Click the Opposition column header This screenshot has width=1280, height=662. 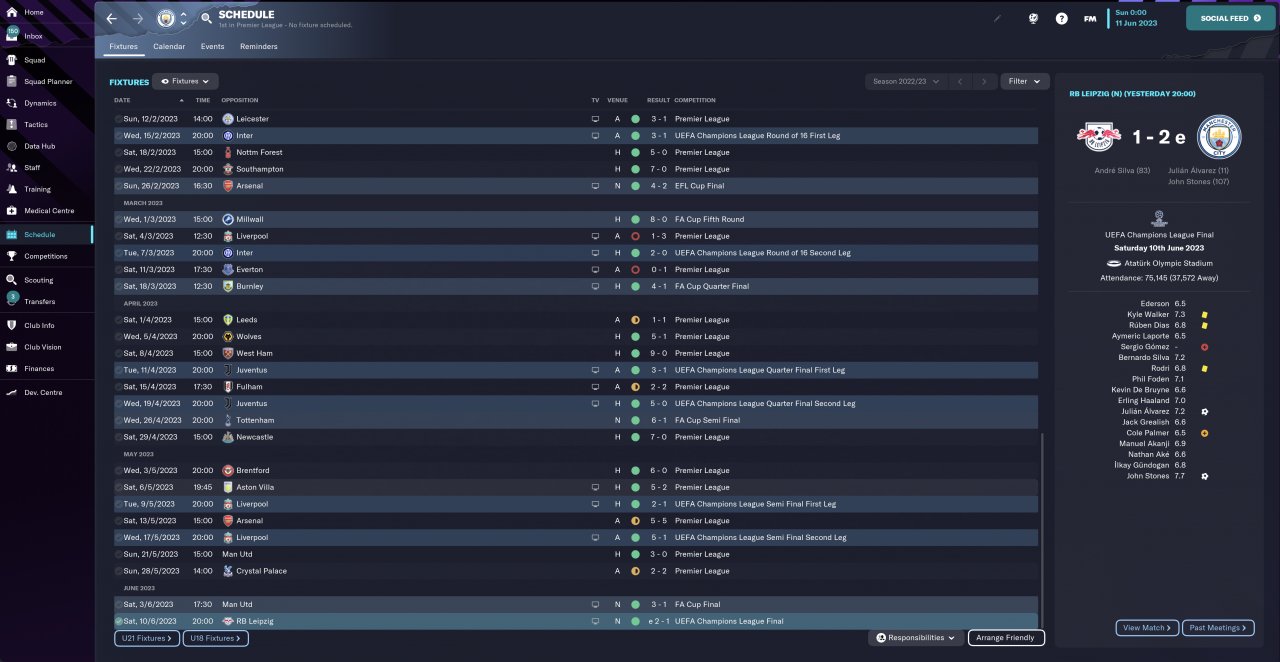click(240, 100)
